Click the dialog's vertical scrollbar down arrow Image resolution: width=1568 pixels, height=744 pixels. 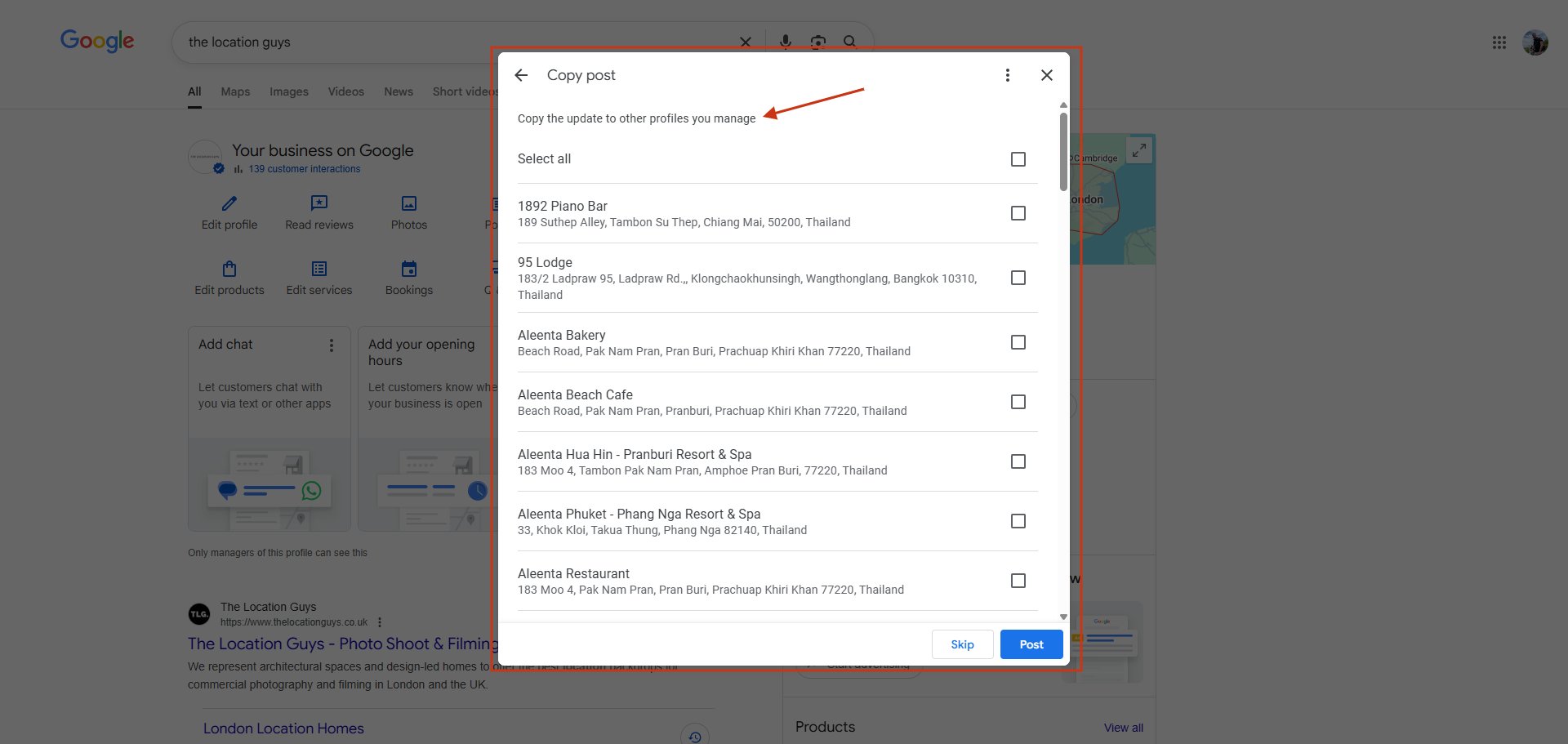tap(1063, 617)
